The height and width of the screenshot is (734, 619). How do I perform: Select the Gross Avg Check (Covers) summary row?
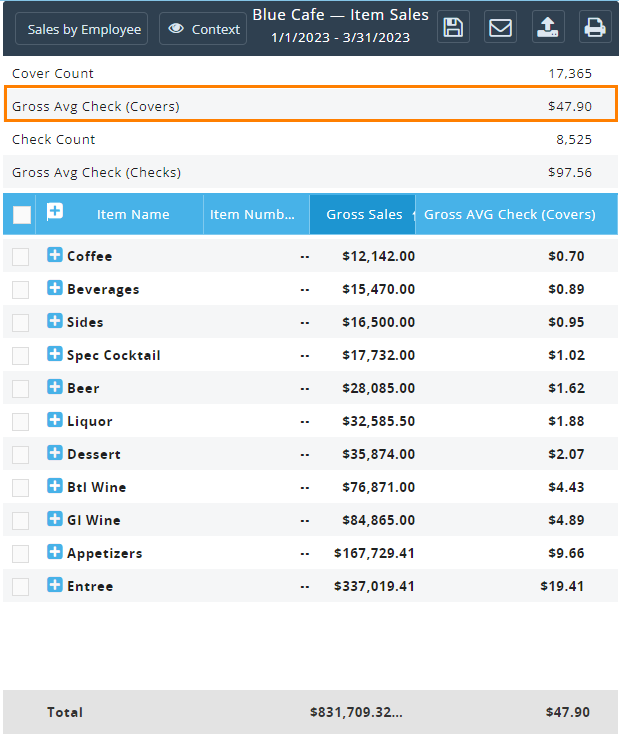pyautogui.click(x=310, y=106)
